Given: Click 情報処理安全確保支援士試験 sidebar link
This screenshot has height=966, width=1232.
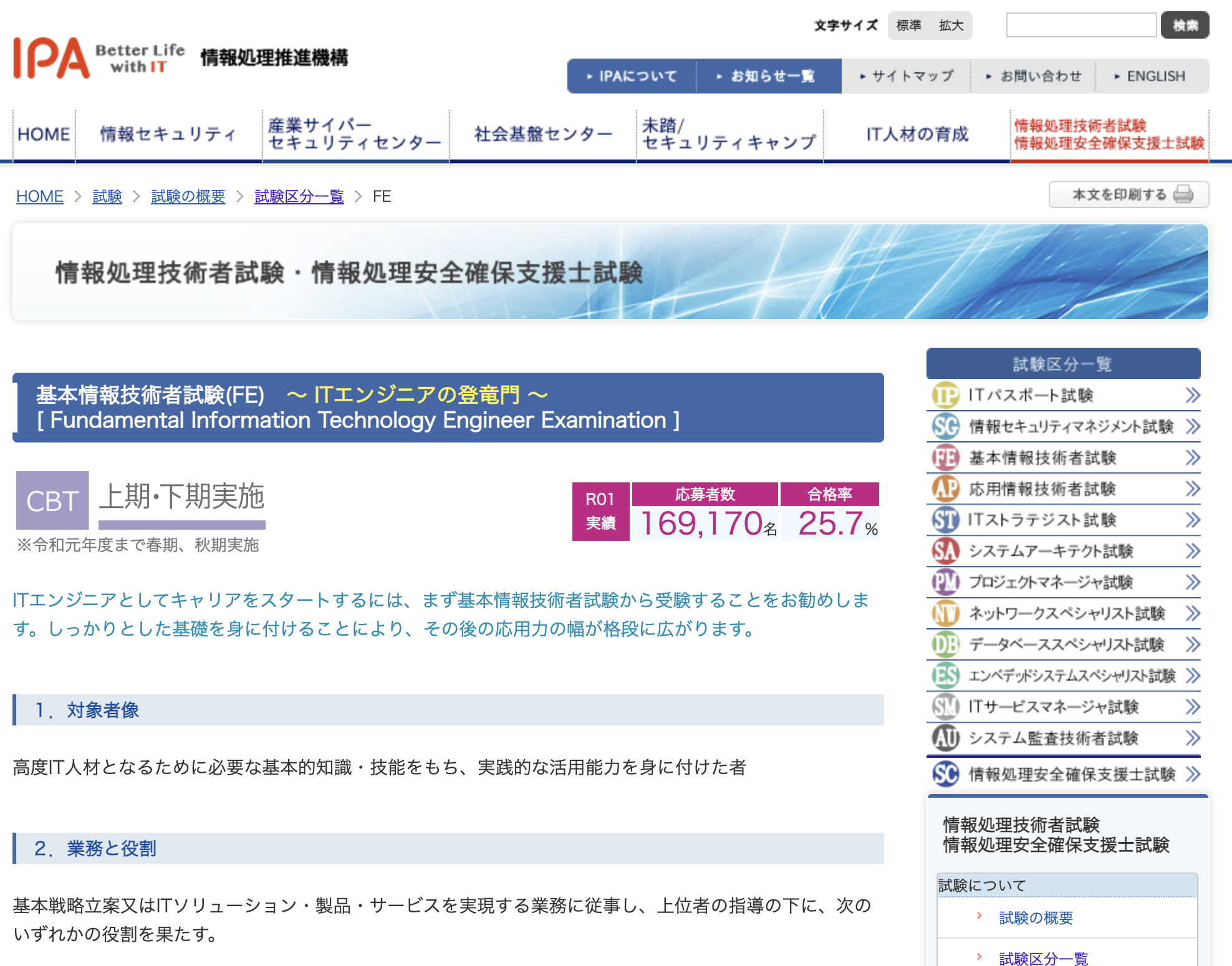Looking at the screenshot, I should 1064,774.
